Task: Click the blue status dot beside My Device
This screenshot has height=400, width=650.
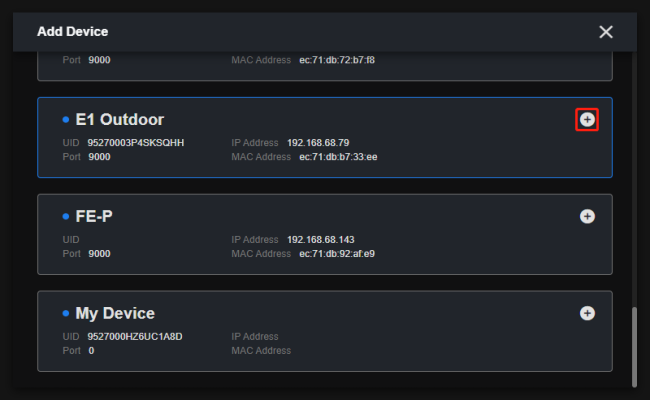Action: 66,314
